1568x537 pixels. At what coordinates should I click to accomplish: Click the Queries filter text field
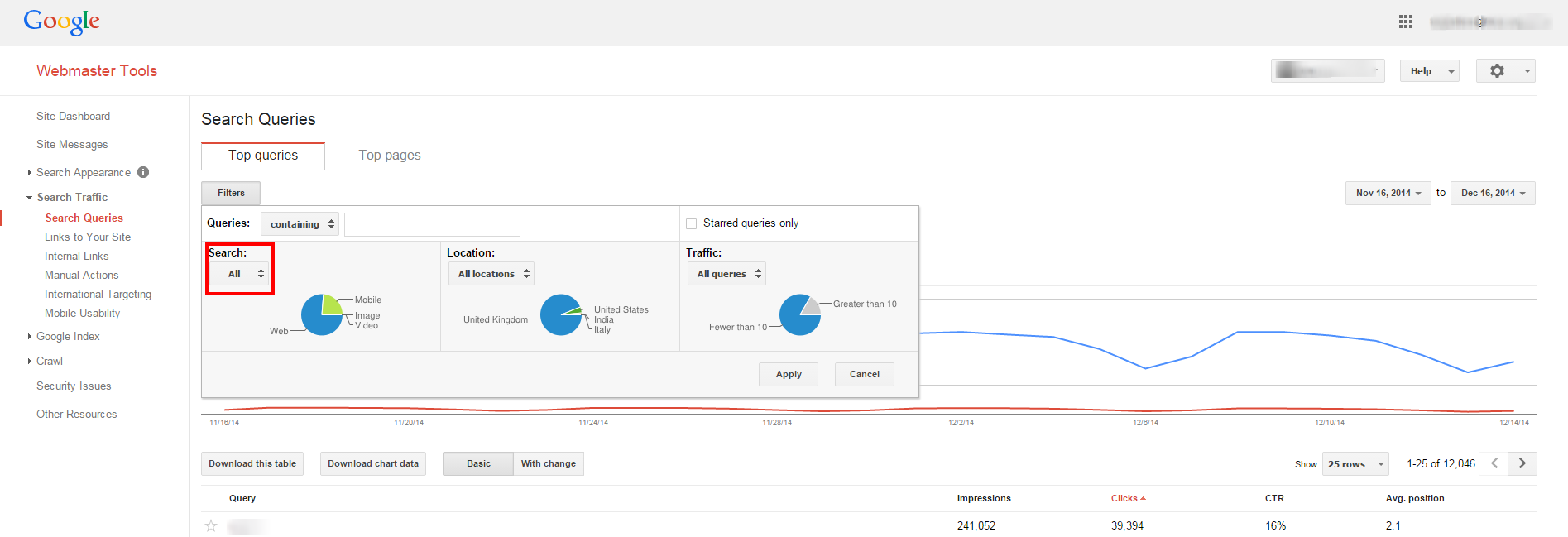pos(432,224)
